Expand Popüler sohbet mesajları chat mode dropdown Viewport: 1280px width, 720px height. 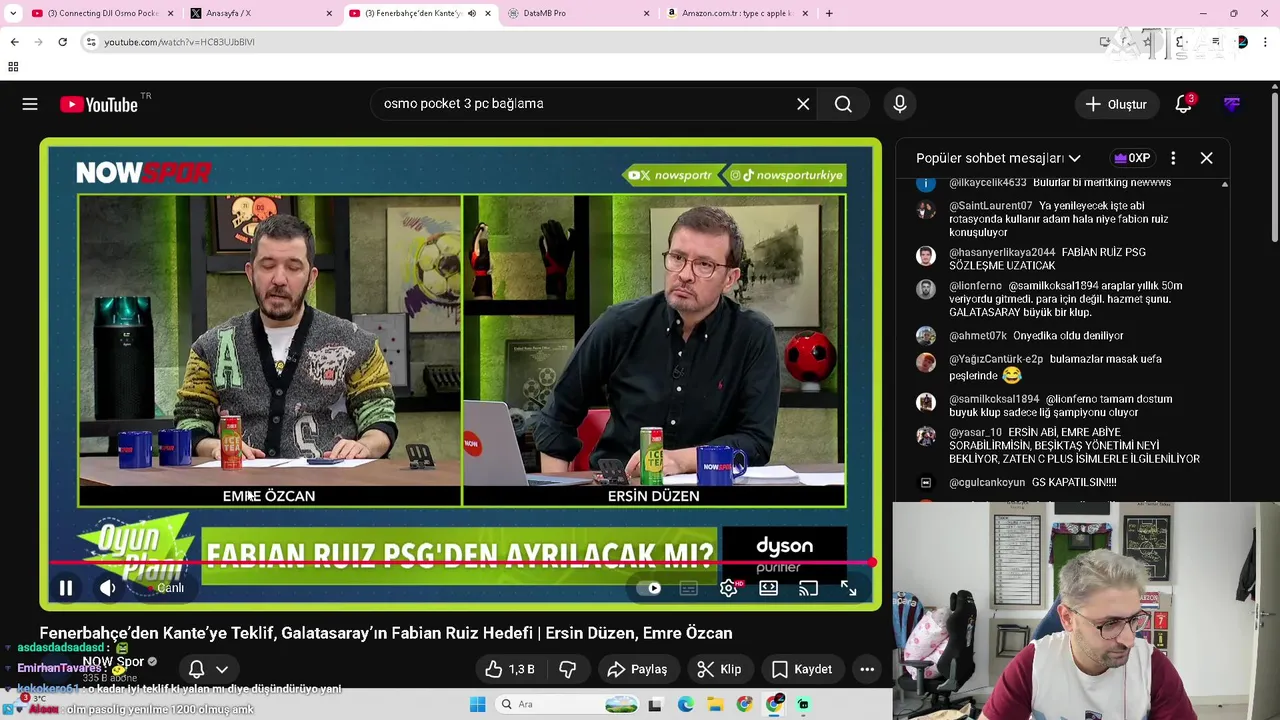(998, 158)
